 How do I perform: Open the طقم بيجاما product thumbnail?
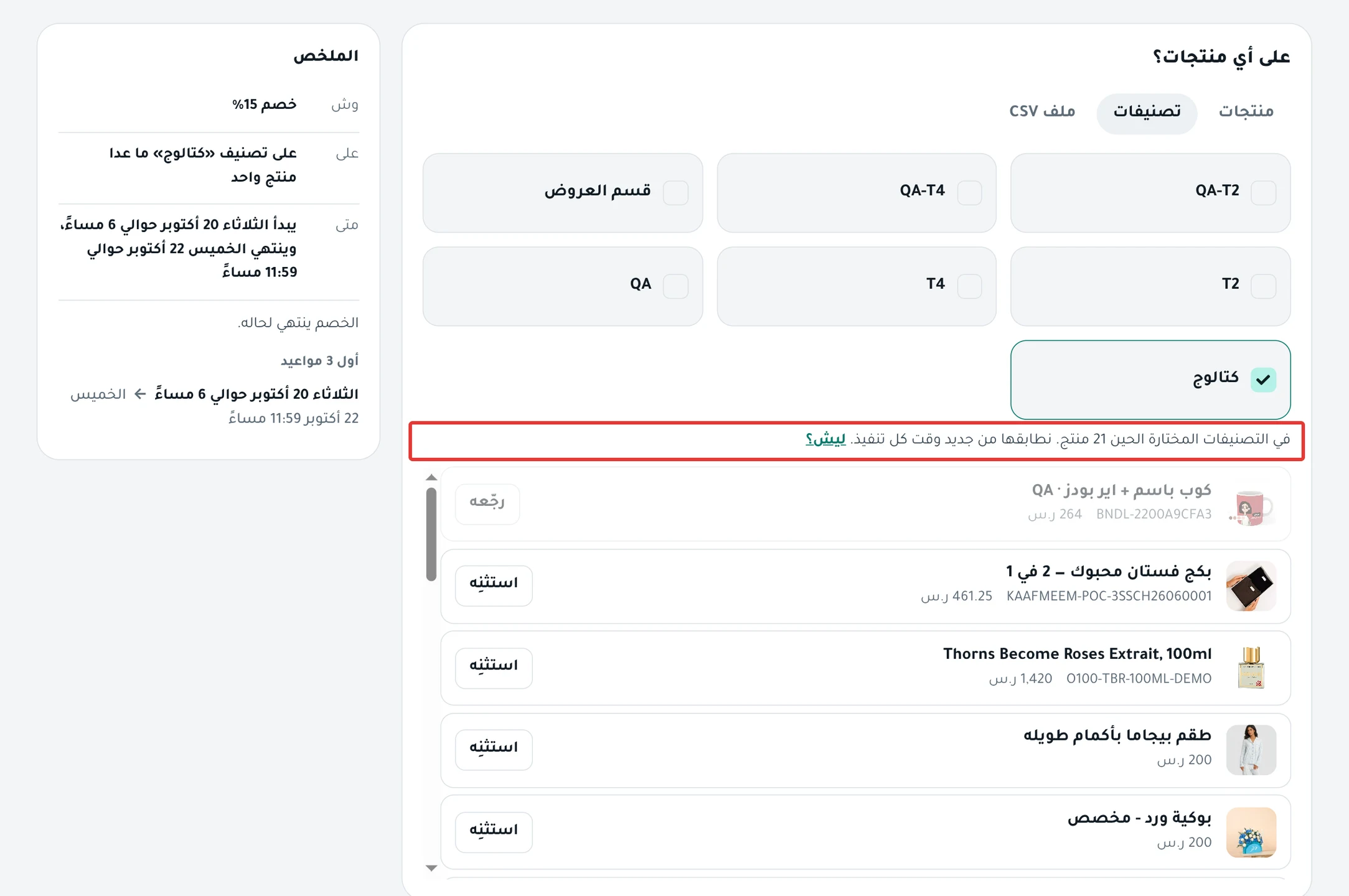(1251, 750)
